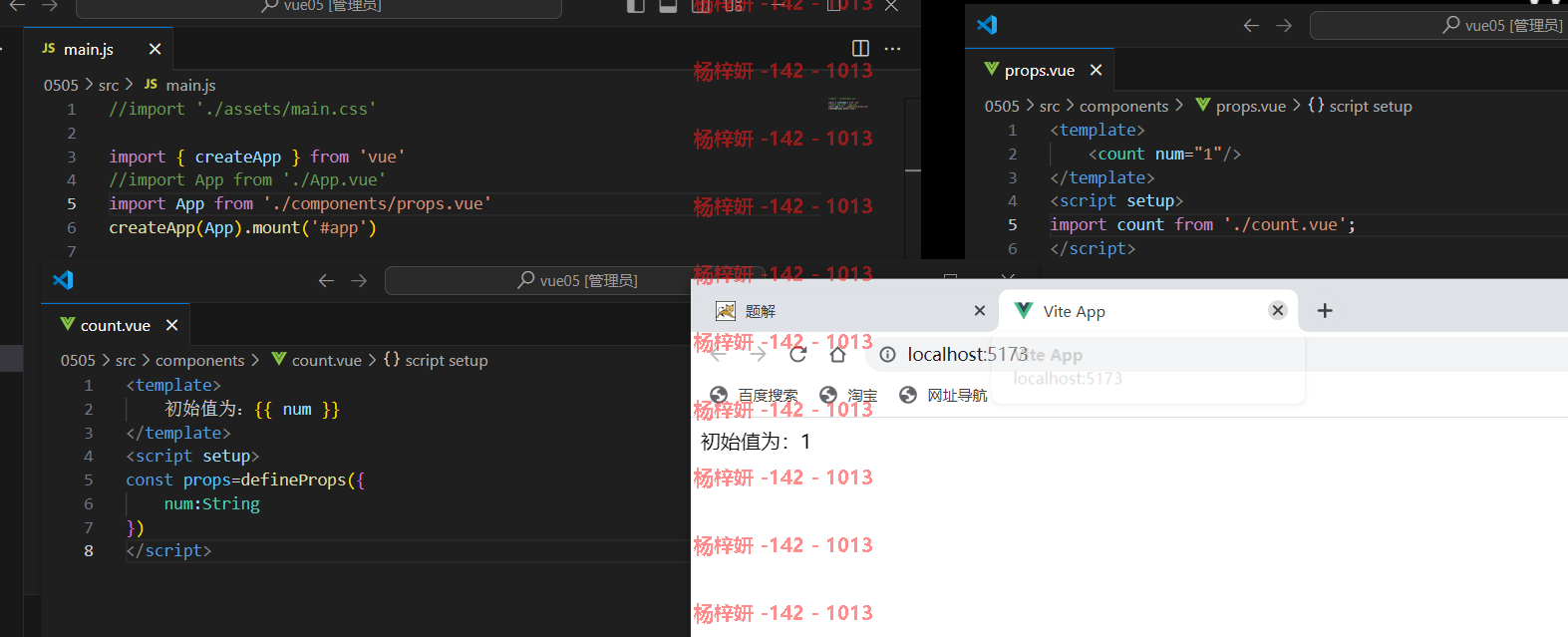Go forward using arrow in count.vue window
This screenshot has width=1568, height=637.
click(x=359, y=281)
